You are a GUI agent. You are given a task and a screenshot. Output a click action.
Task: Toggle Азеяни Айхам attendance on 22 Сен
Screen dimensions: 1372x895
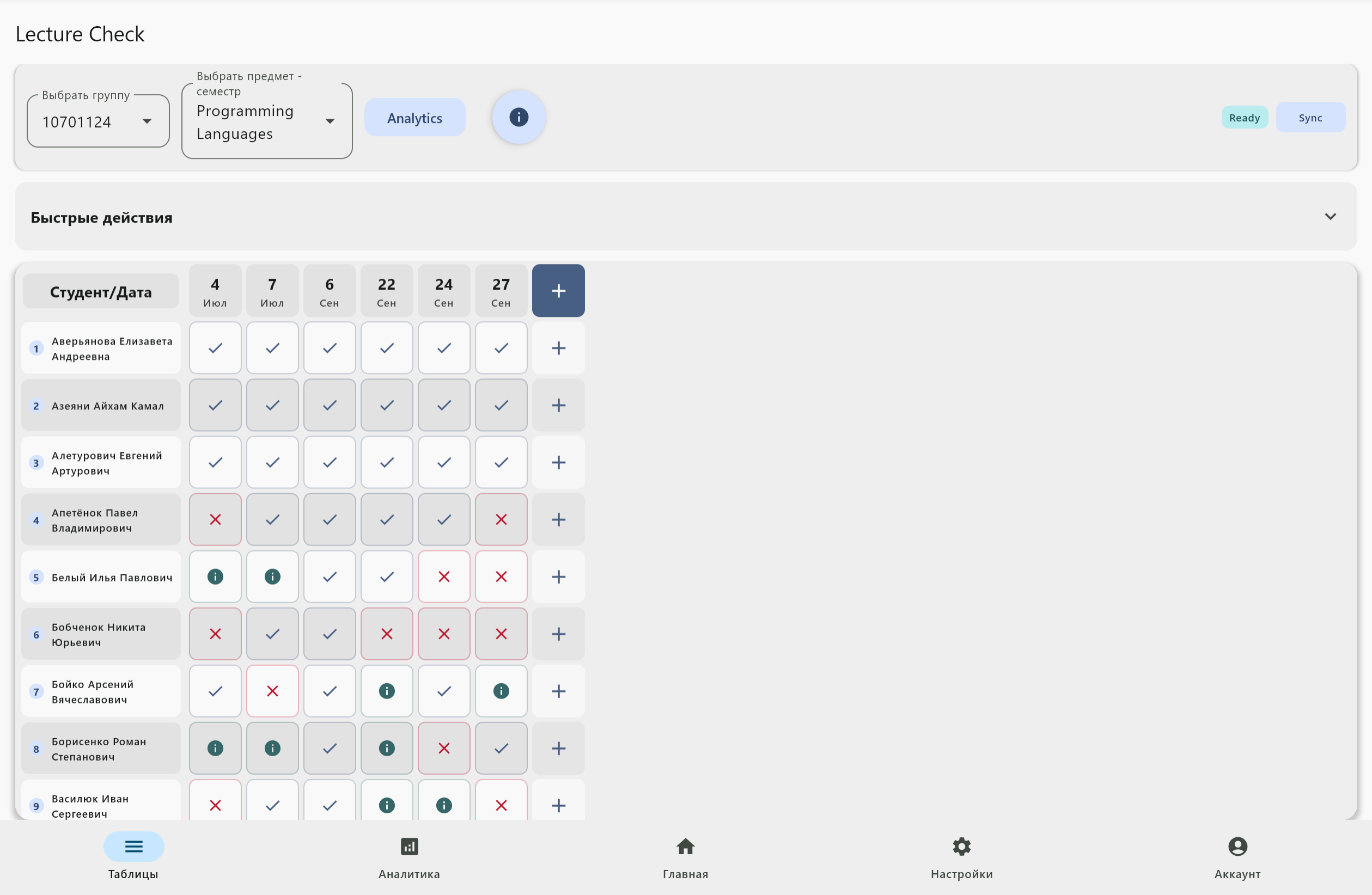pyautogui.click(x=386, y=405)
